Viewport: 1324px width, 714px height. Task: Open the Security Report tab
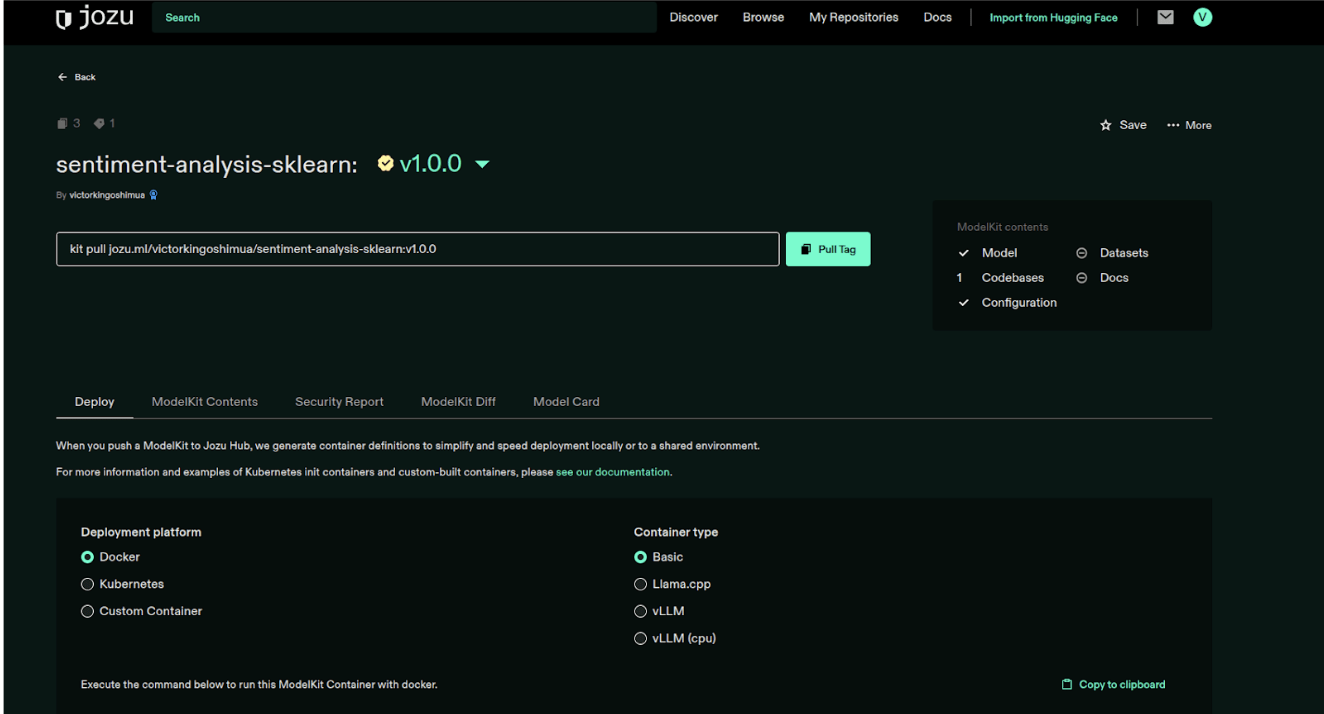click(x=339, y=402)
